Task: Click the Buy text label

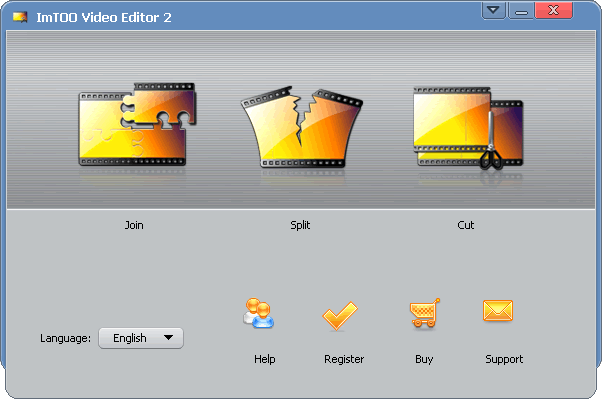Action: [x=424, y=359]
